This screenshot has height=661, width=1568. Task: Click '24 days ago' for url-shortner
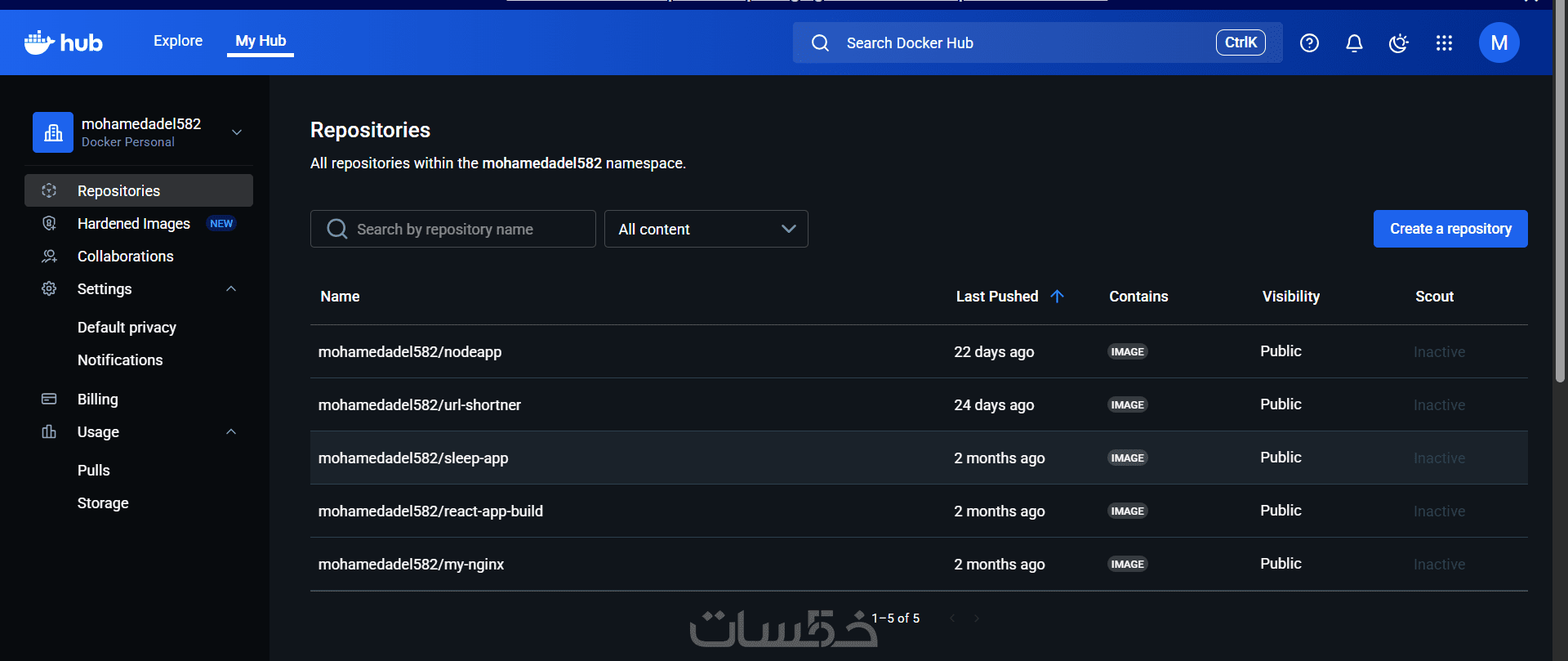tap(994, 405)
